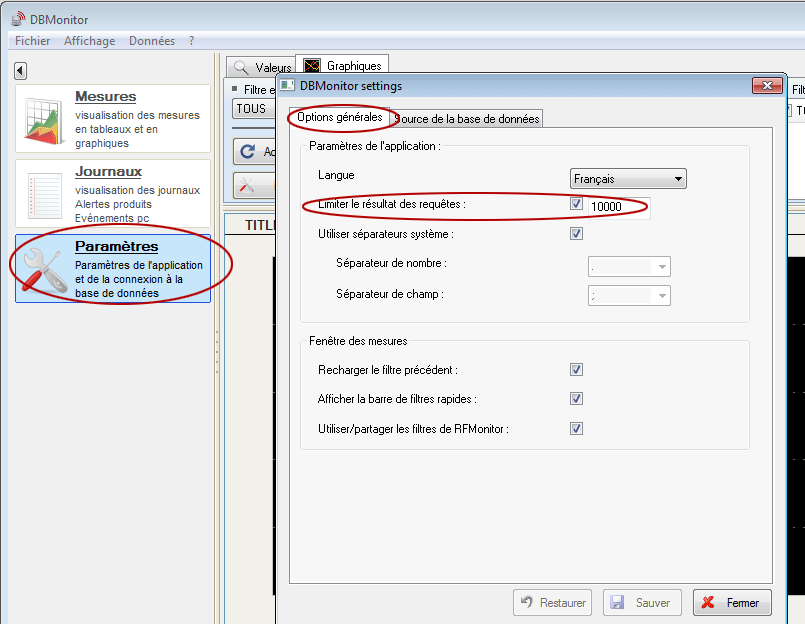Open the ? help menu
The image size is (805, 624).
coord(191,41)
